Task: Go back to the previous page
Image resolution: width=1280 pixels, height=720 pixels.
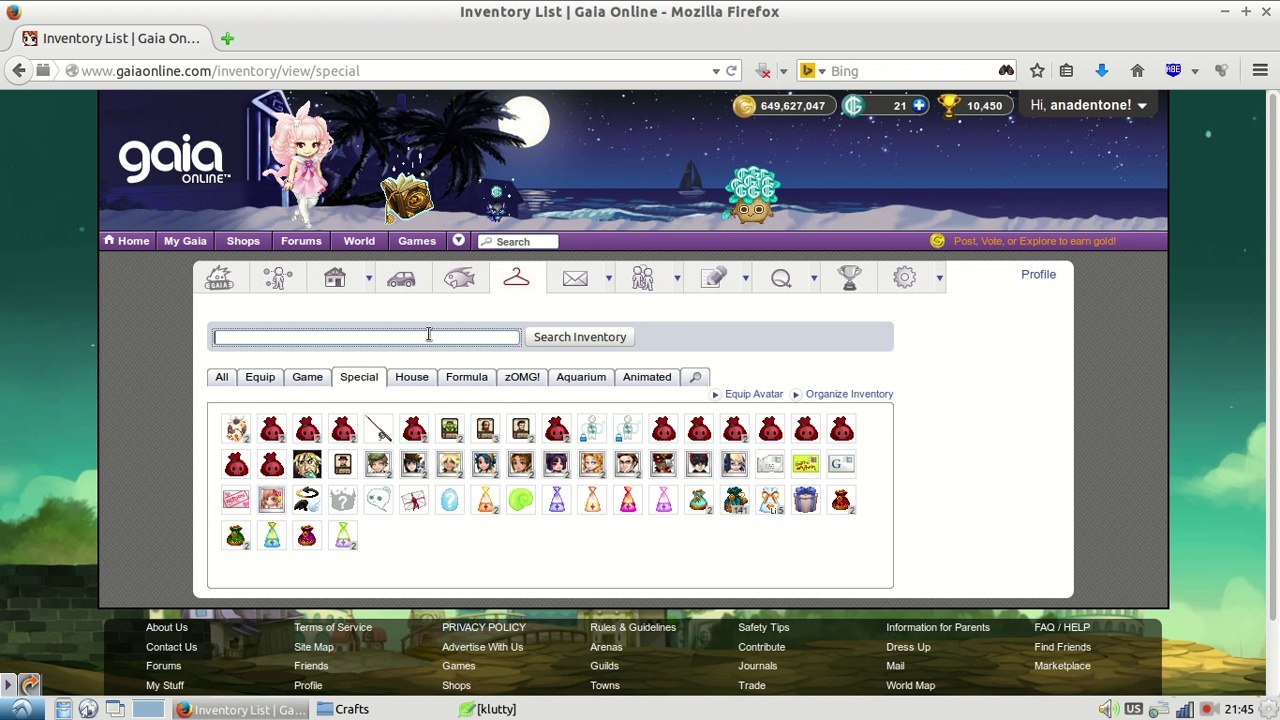Action: 19,71
